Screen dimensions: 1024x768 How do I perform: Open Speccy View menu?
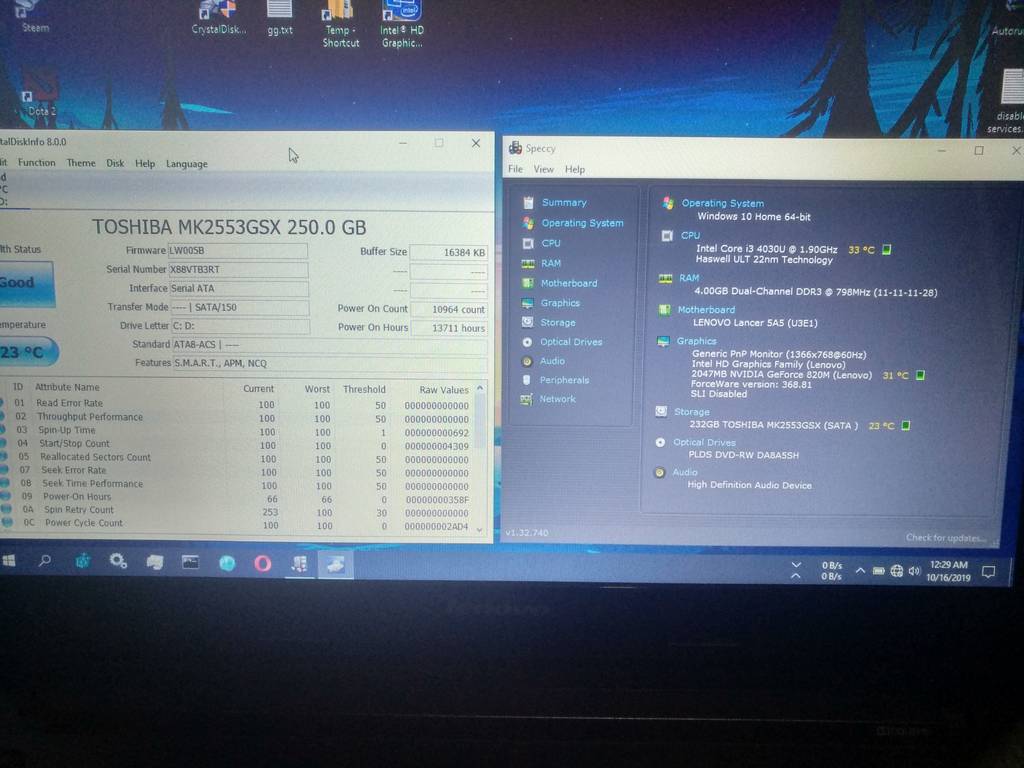pyautogui.click(x=543, y=169)
